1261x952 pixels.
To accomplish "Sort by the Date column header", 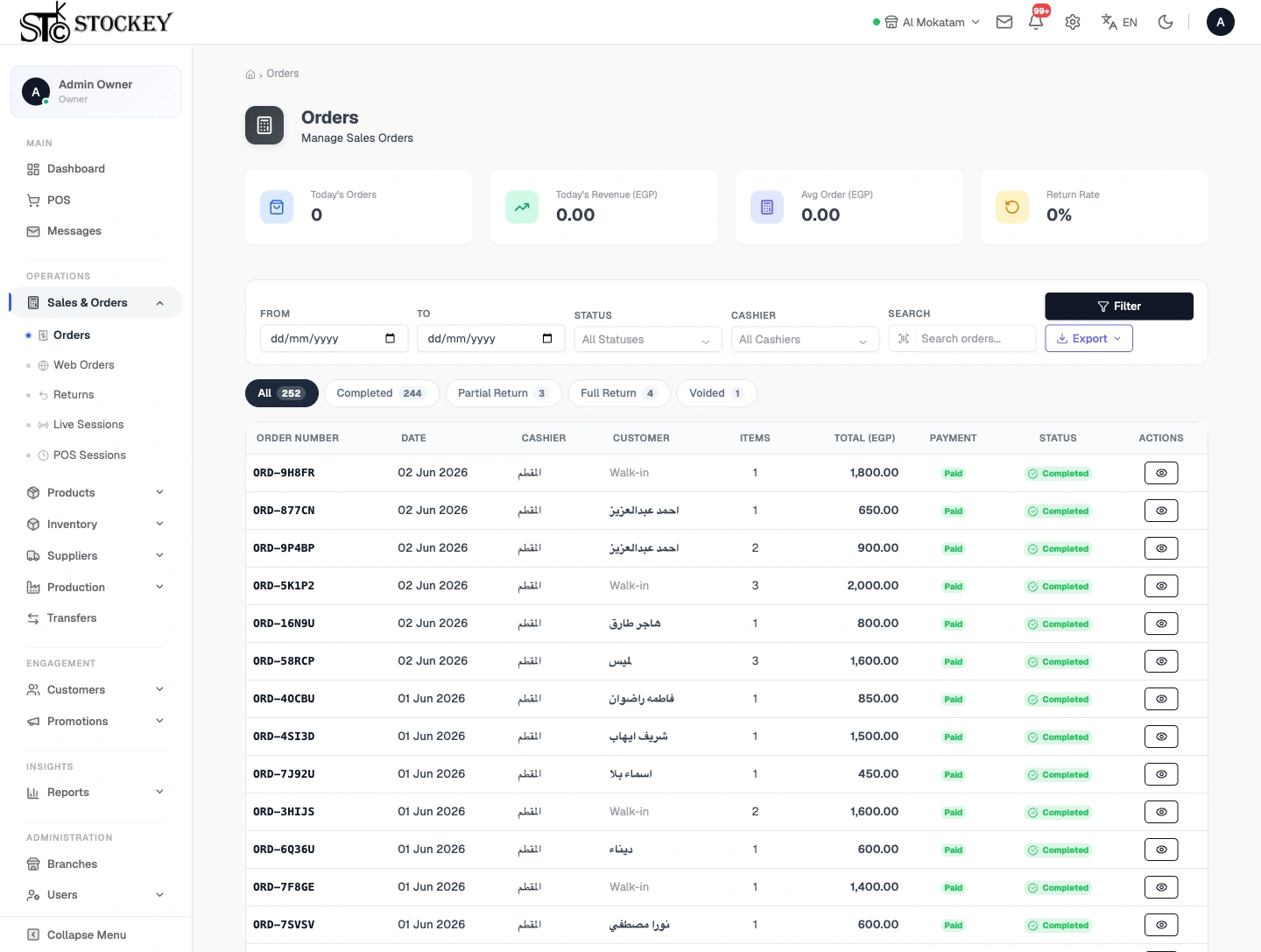I will coord(413,438).
